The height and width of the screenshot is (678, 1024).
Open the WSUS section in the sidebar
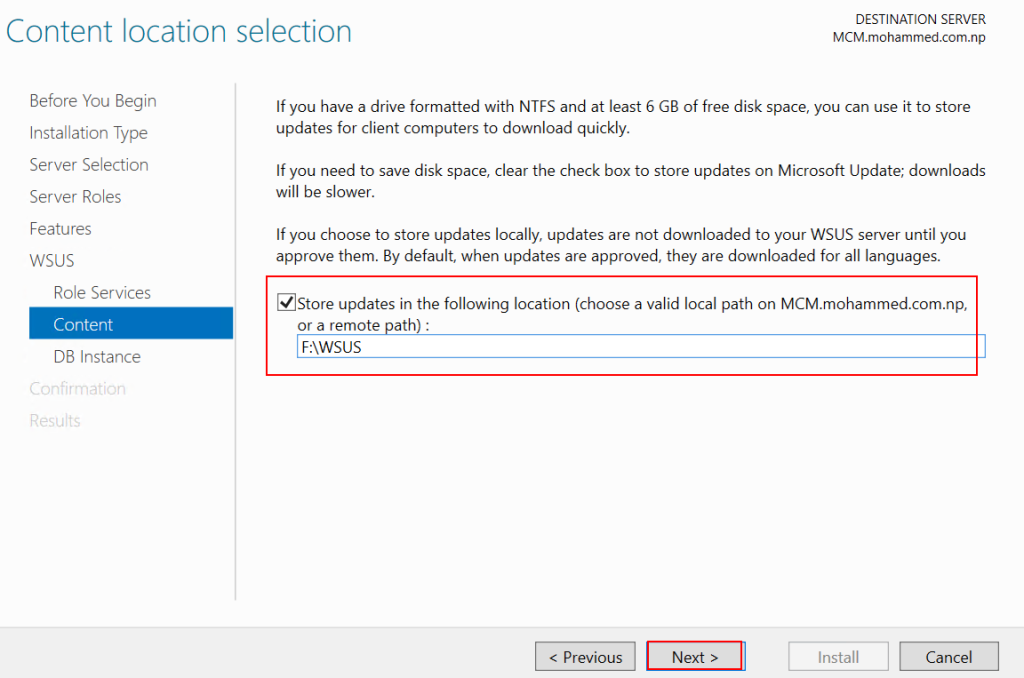(x=52, y=261)
